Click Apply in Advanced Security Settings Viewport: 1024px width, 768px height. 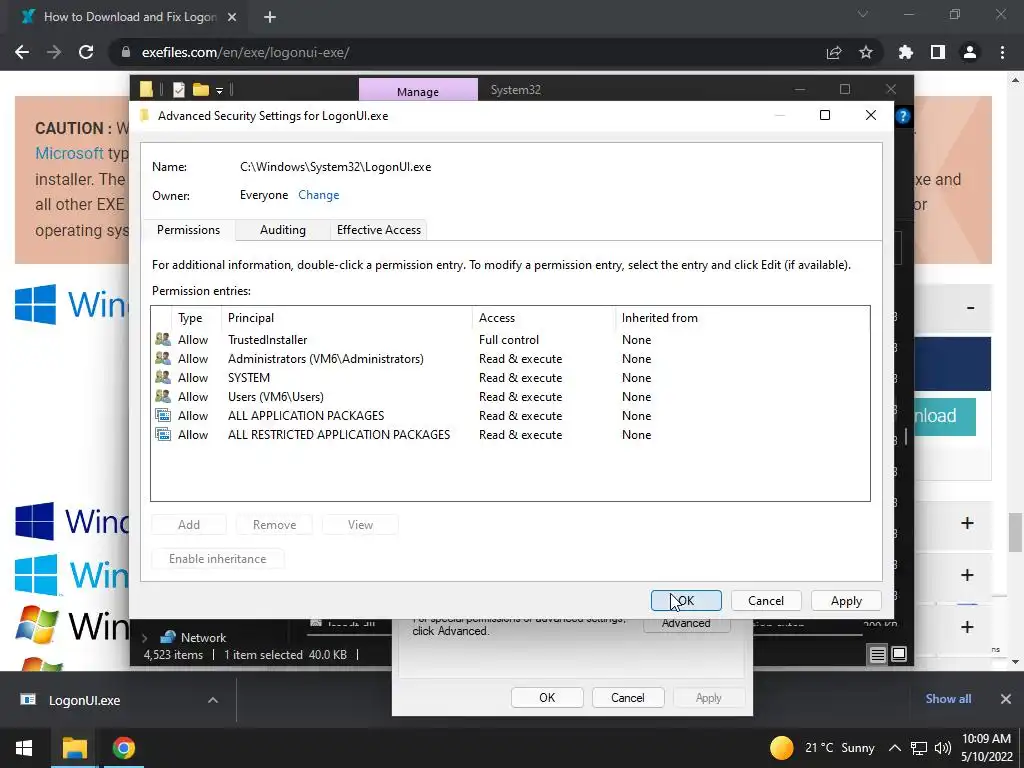[x=846, y=601]
